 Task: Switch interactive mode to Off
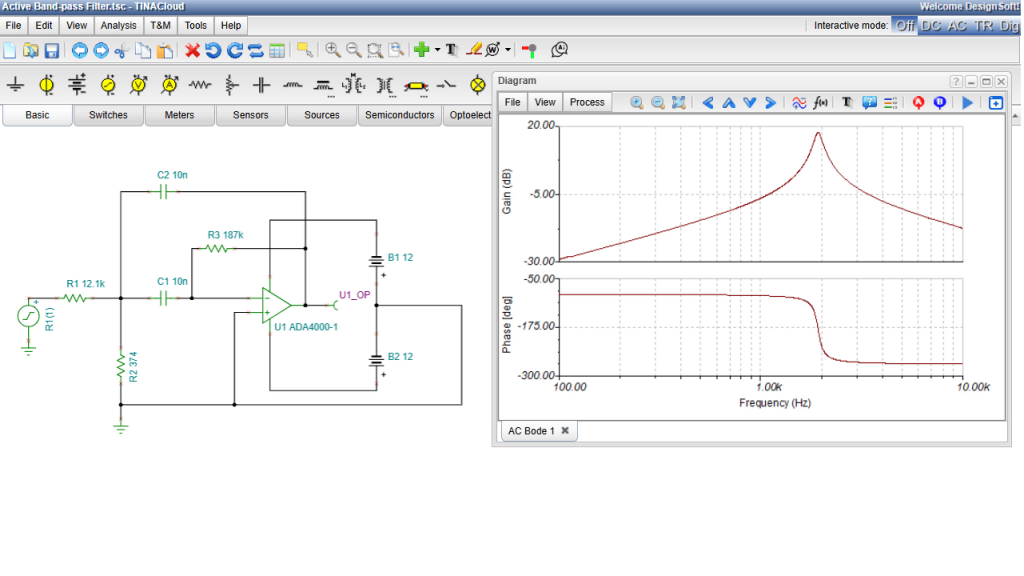(x=904, y=25)
